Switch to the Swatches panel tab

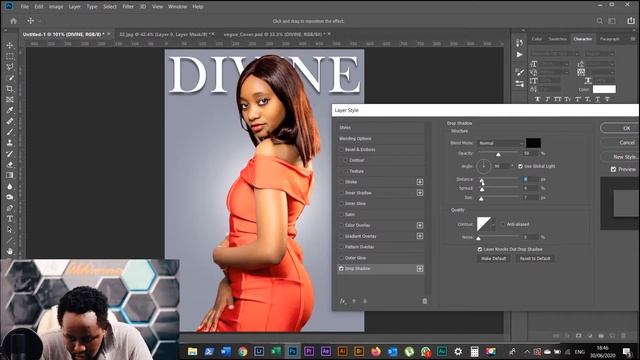click(x=558, y=39)
